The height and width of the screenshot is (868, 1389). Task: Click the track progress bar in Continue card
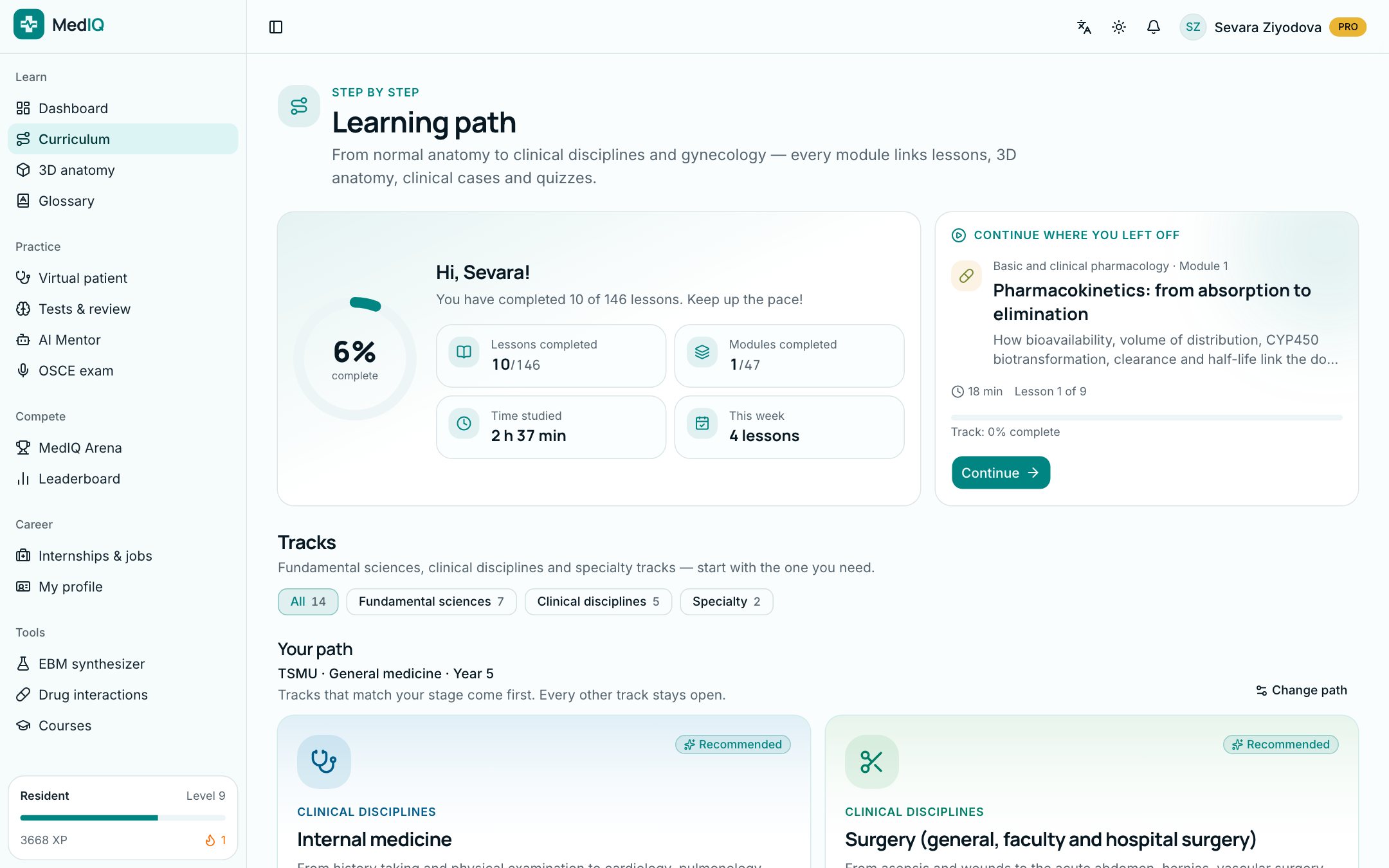(1147, 418)
